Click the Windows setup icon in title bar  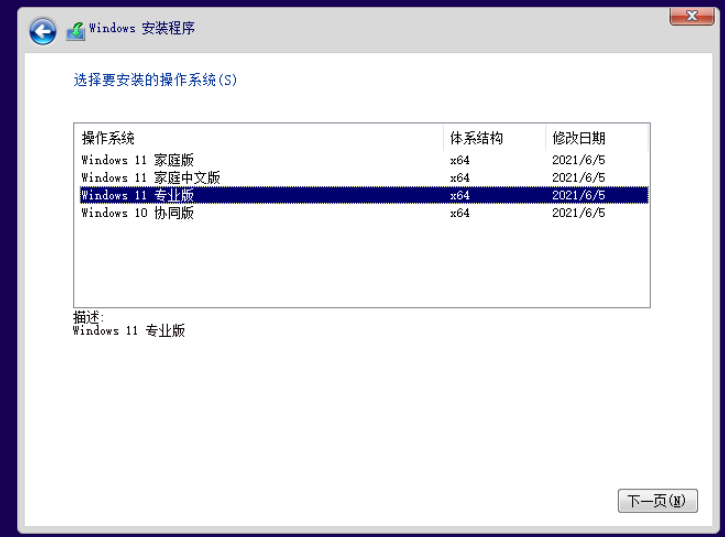[x=76, y=31]
